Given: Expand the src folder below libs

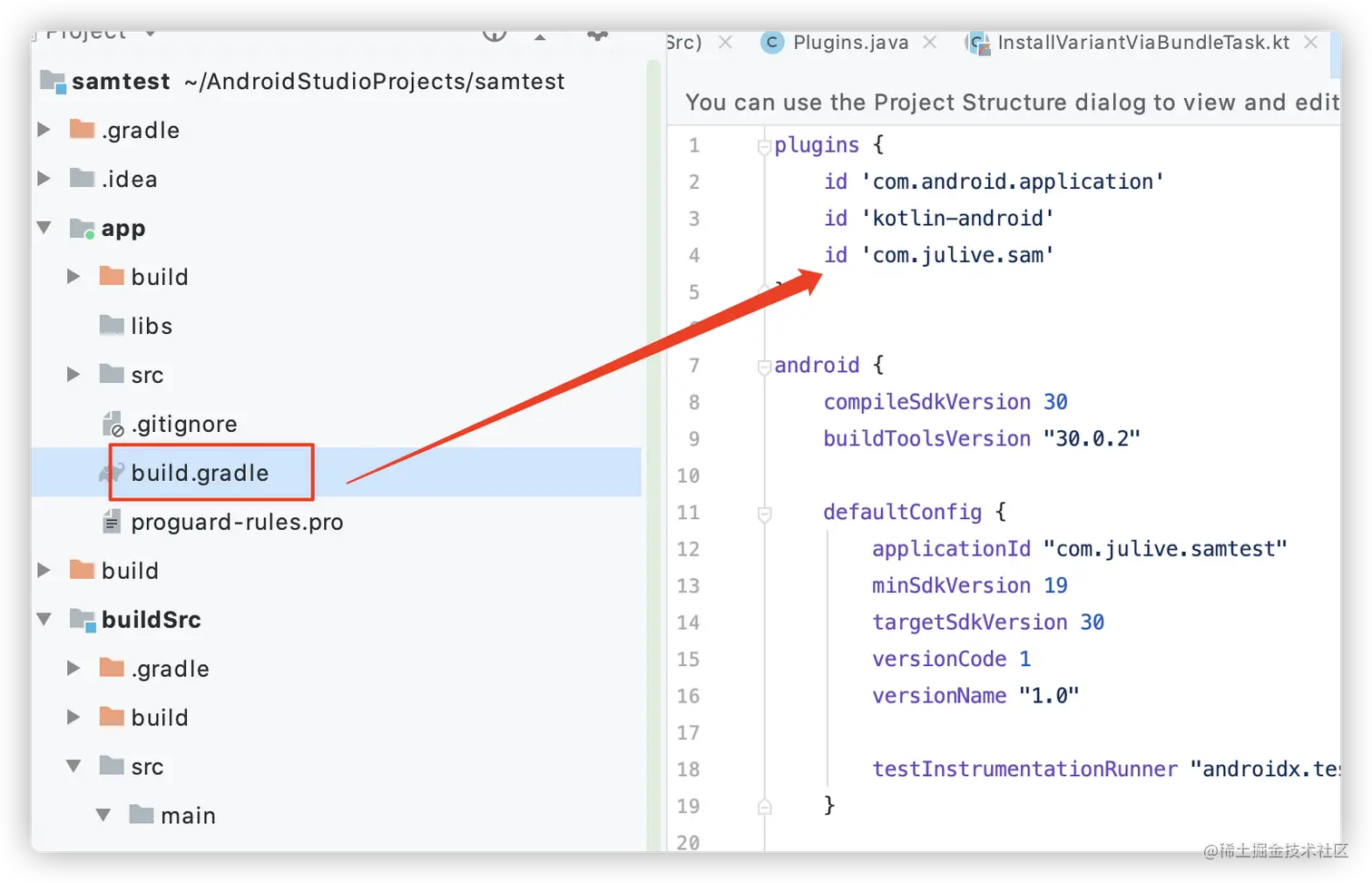Looking at the screenshot, I should click(73, 375).
